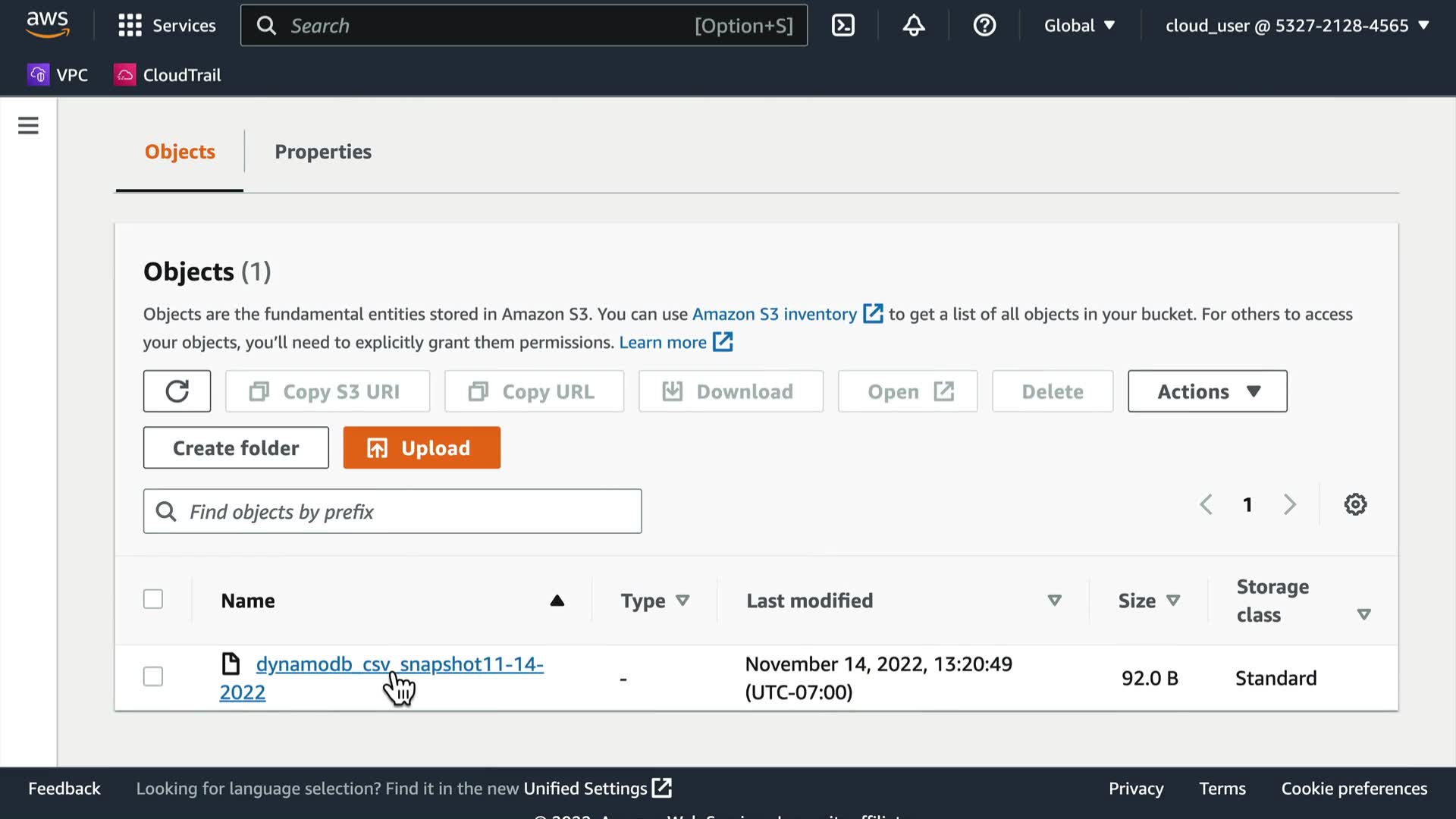Switch to the Properties tab
The height and width of the screenshot is (819, 1456).
(322, 152)
